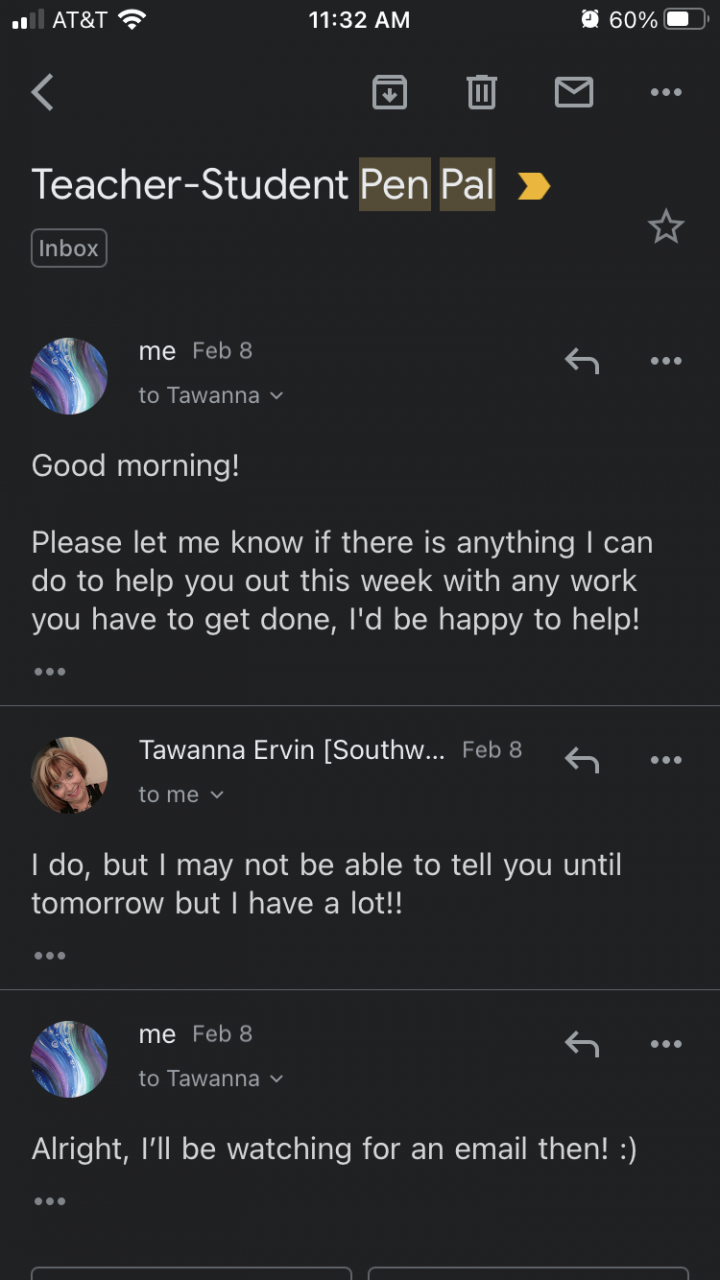Viewport: 720px width, 1280px height.
Task: Expand 'to me' recipient details
Action: pyautogui.click(x=181, y=795)
